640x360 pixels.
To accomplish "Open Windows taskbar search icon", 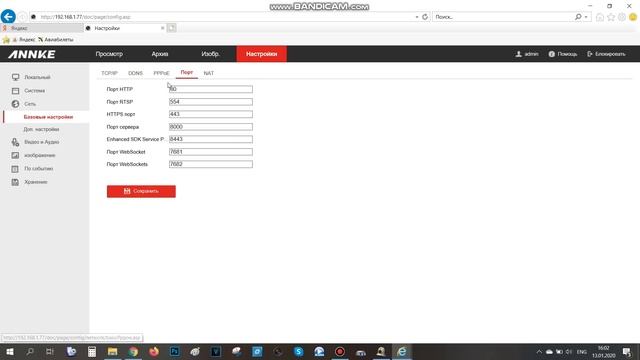I will click(x=30, y=351).
